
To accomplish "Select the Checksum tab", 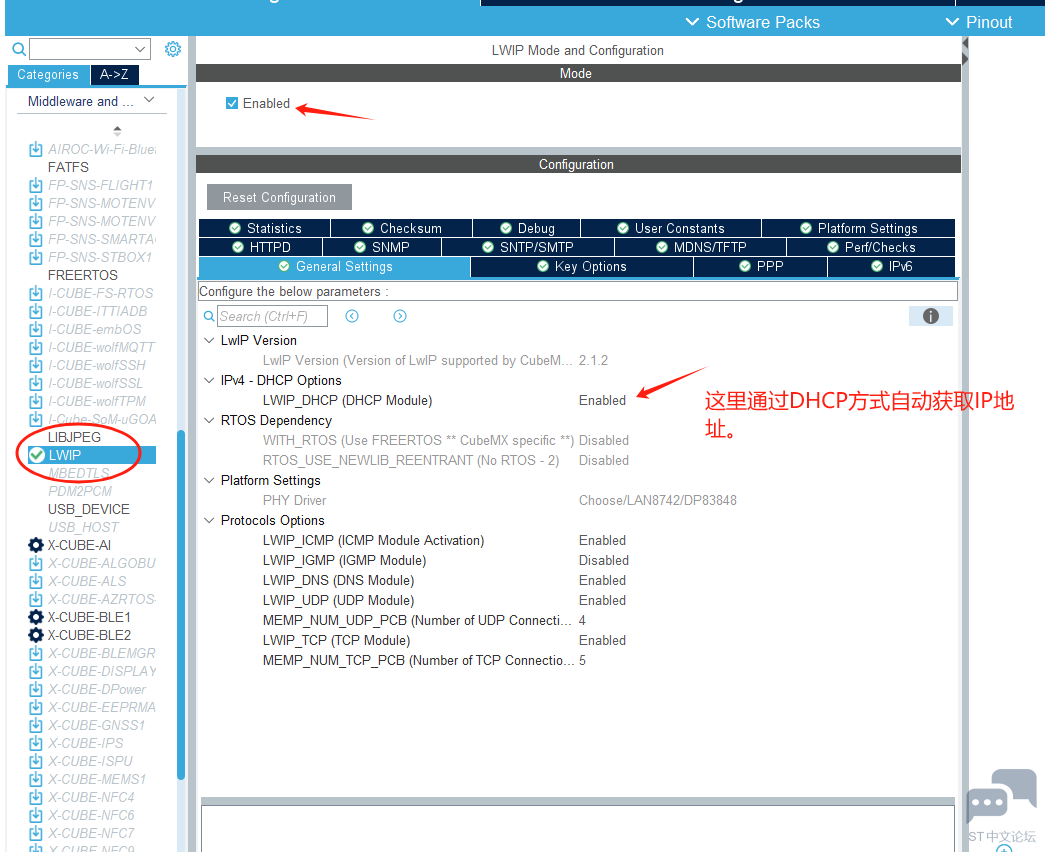I will (402, 229).
